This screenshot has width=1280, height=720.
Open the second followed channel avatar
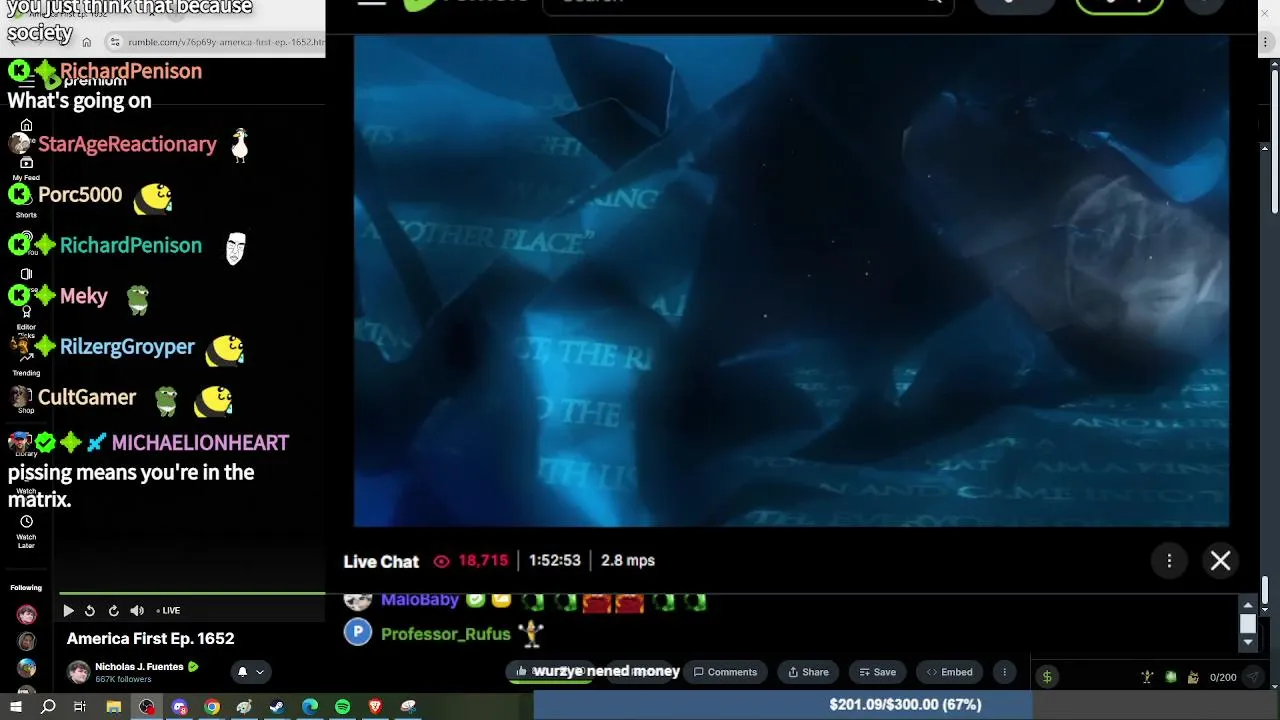[27, 642]
